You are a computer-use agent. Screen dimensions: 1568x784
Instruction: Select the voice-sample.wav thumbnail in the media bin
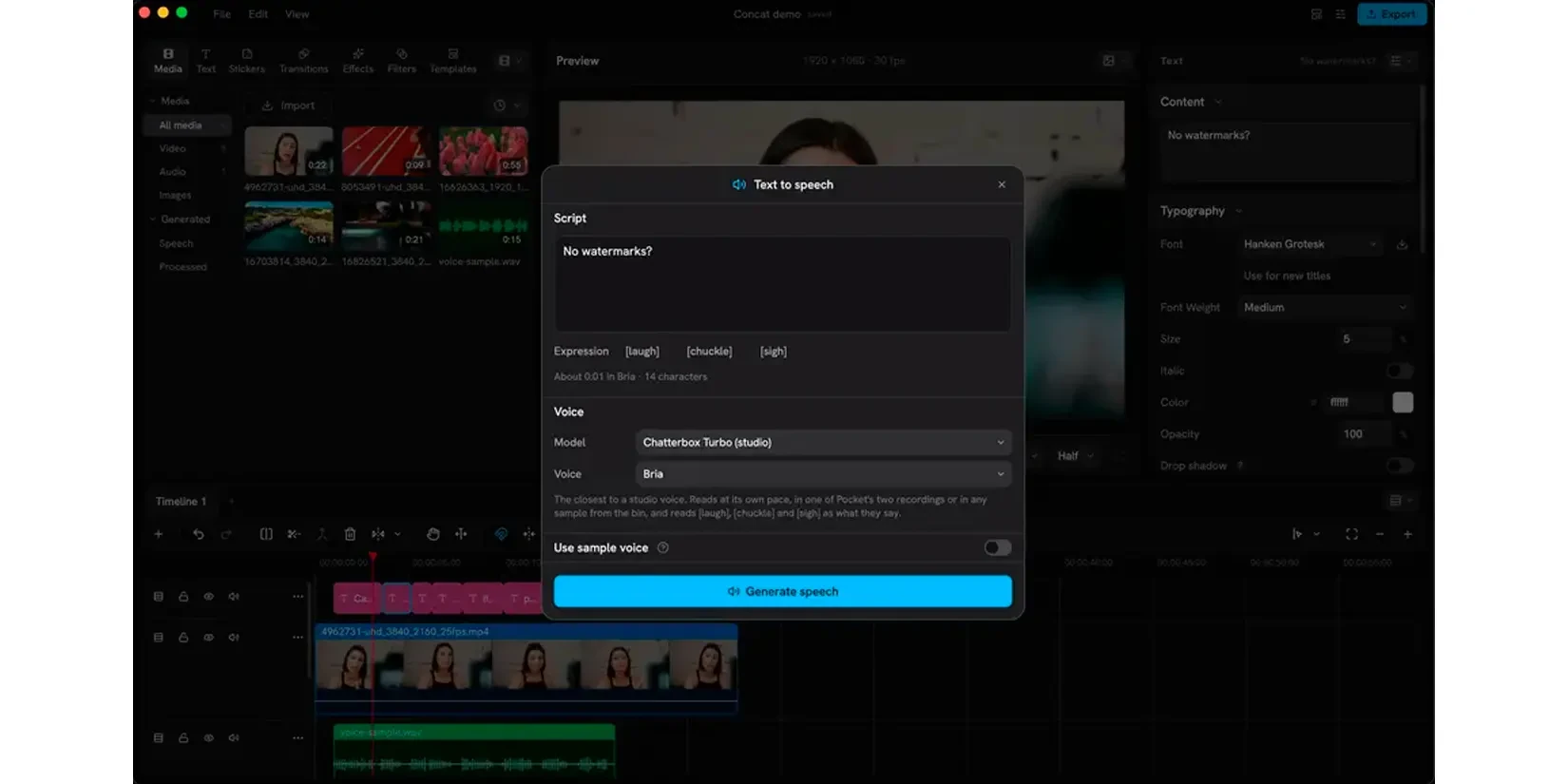click(x=484, y=226)
